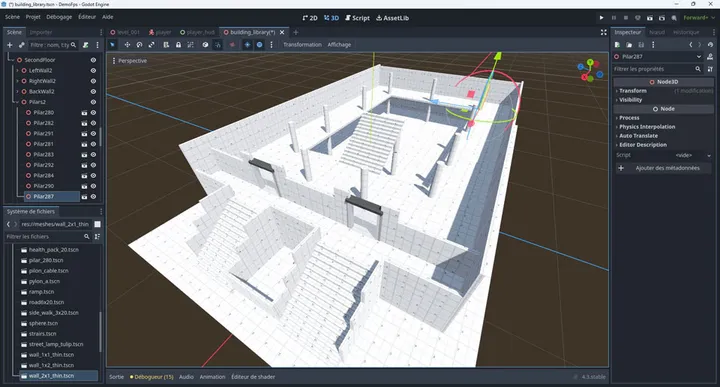Hide the Pilar283 node
720x387 pixels.
[x=93, y=155]
